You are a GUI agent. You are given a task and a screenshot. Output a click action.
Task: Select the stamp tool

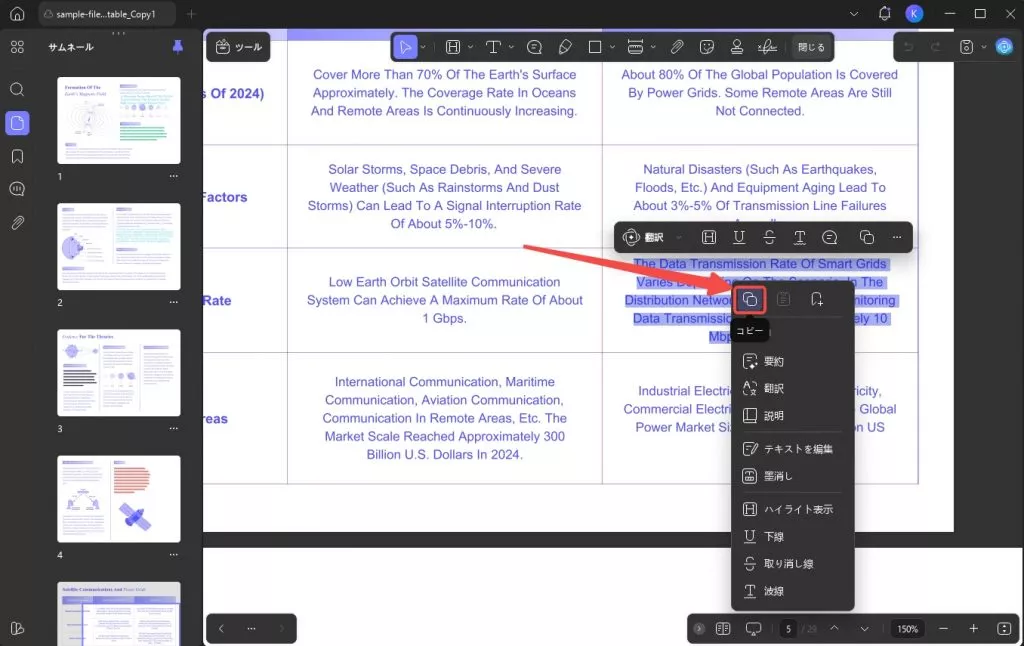point(737,47)
